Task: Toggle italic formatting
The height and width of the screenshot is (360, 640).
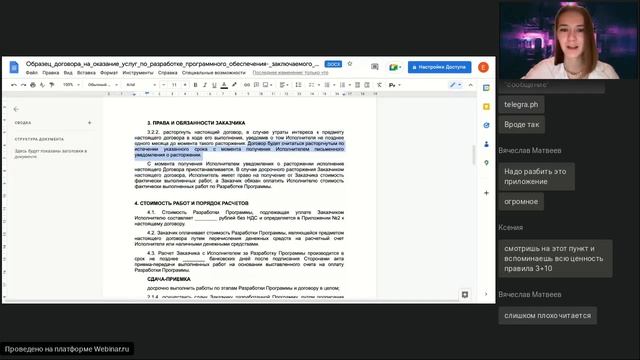Action: (205, 85)
